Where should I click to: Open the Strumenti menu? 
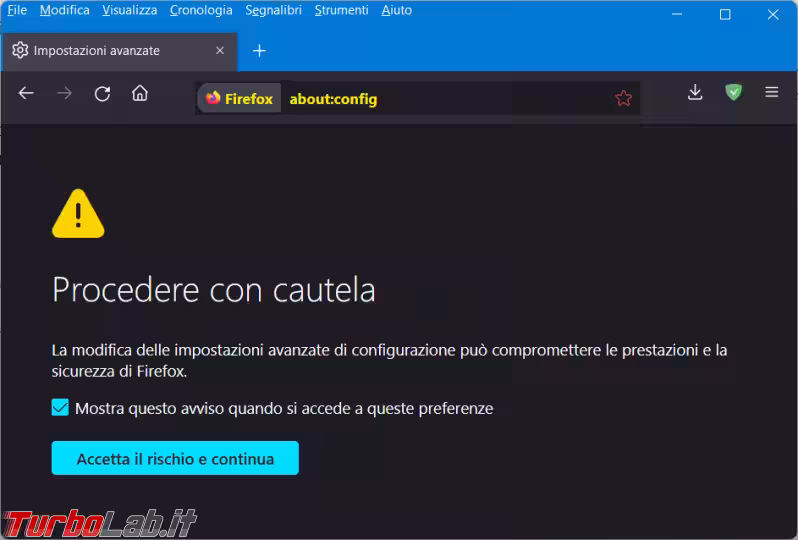click(341, 10)
